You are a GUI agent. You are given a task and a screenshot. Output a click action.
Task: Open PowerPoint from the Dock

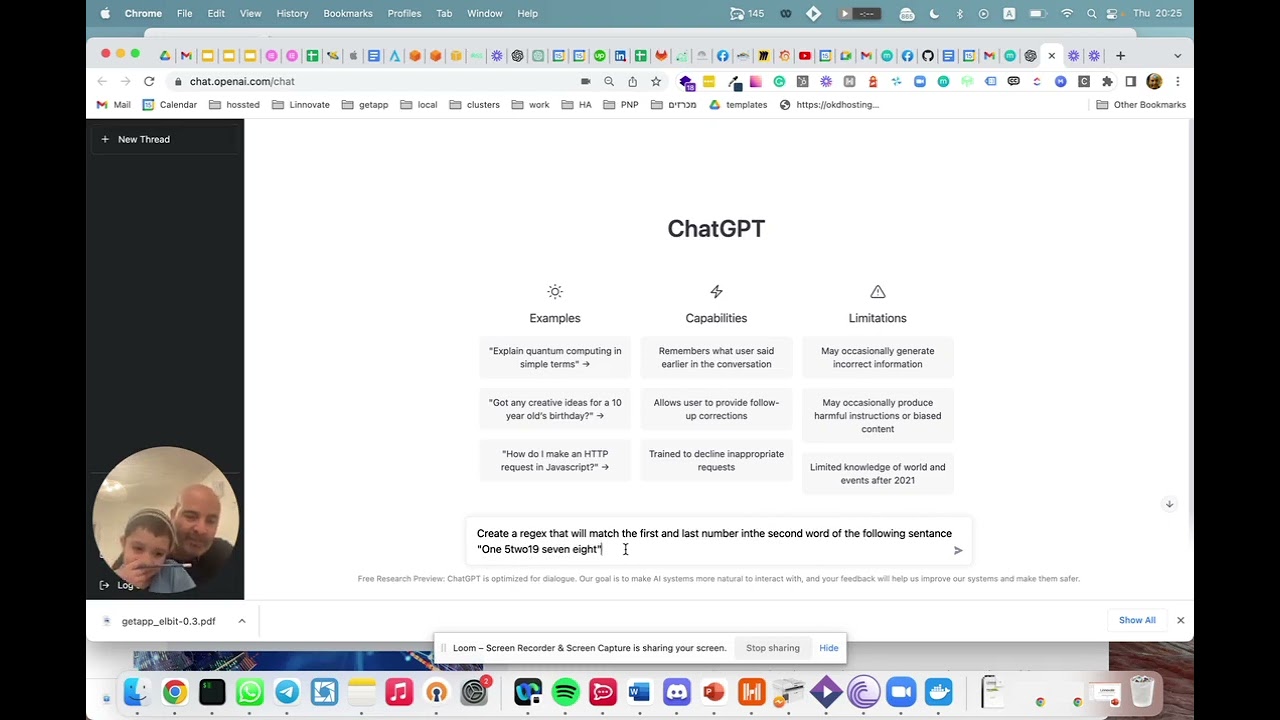[714, 692]
